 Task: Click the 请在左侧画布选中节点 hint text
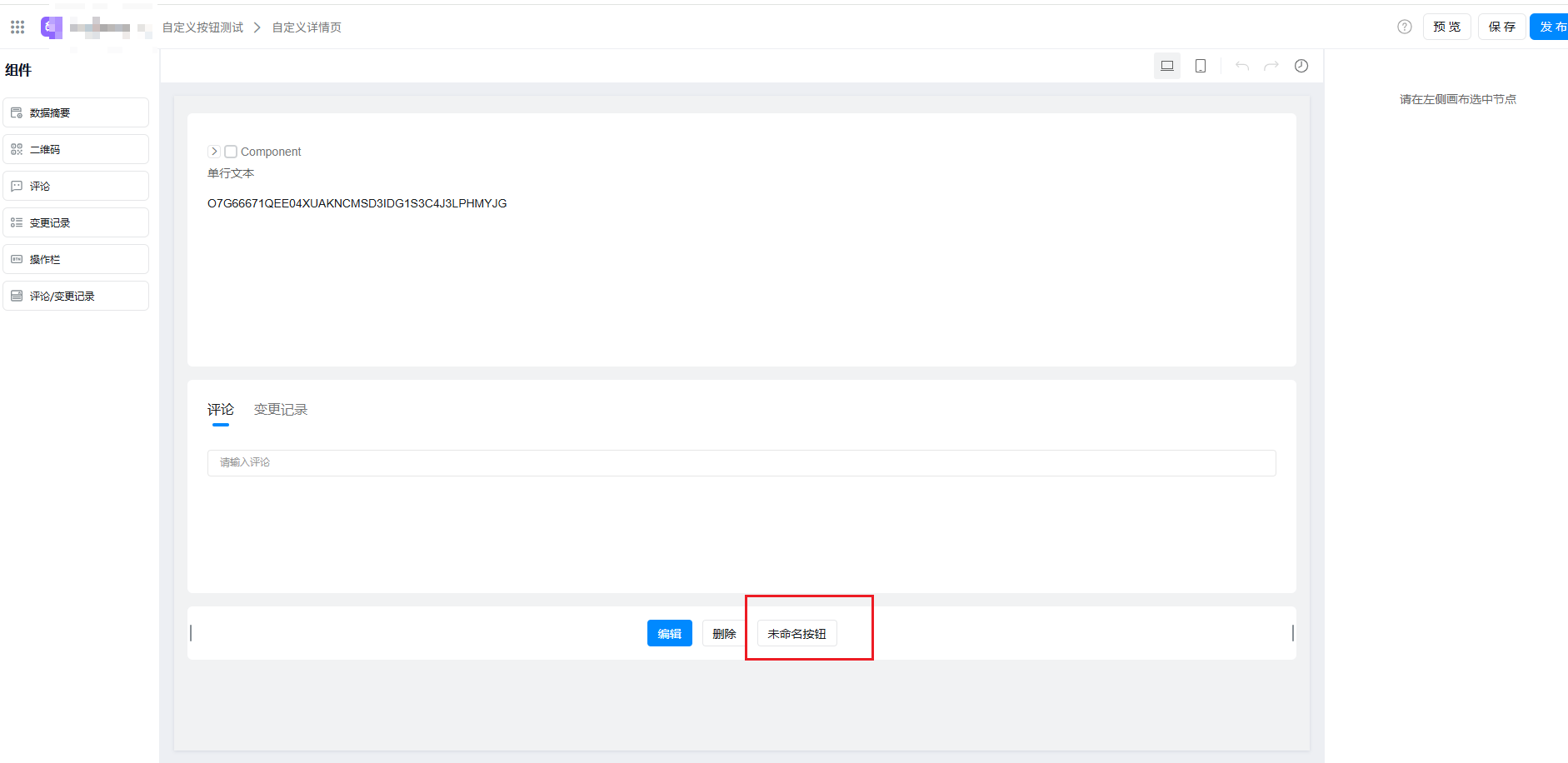(x=1458, y=99)
